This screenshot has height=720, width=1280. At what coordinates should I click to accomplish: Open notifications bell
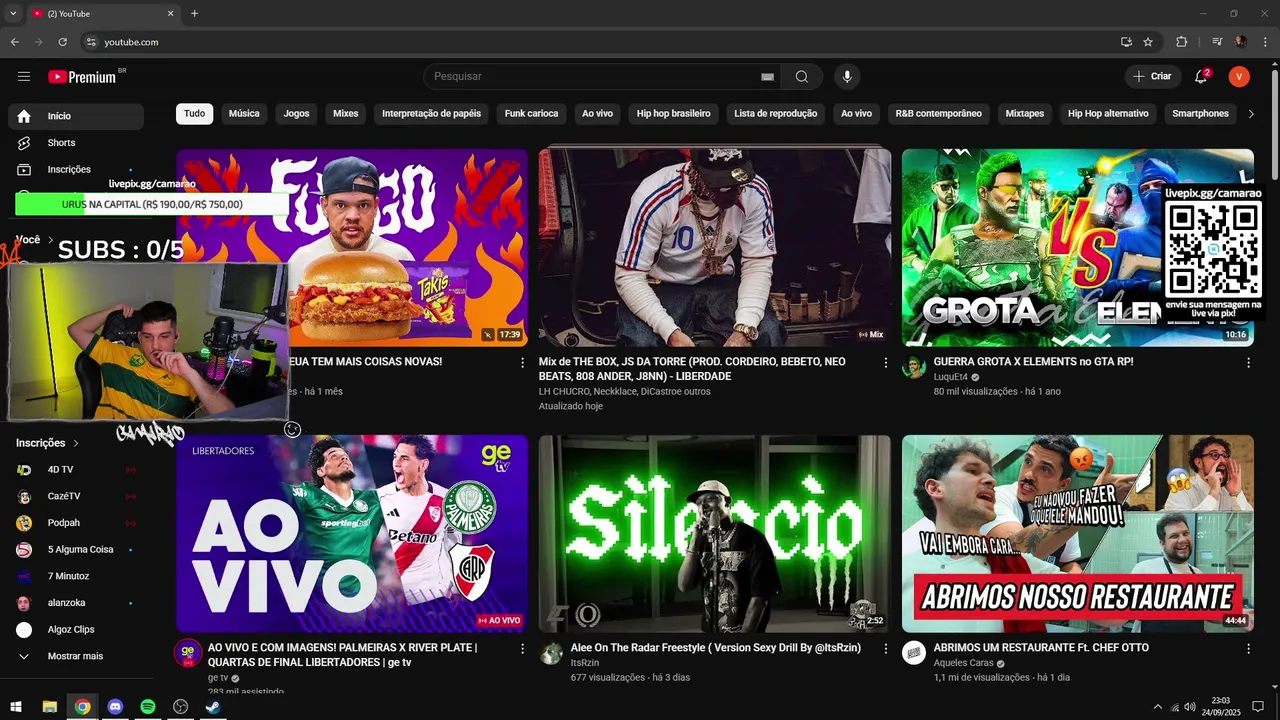pyautogui.click(x=1201, y=76)
